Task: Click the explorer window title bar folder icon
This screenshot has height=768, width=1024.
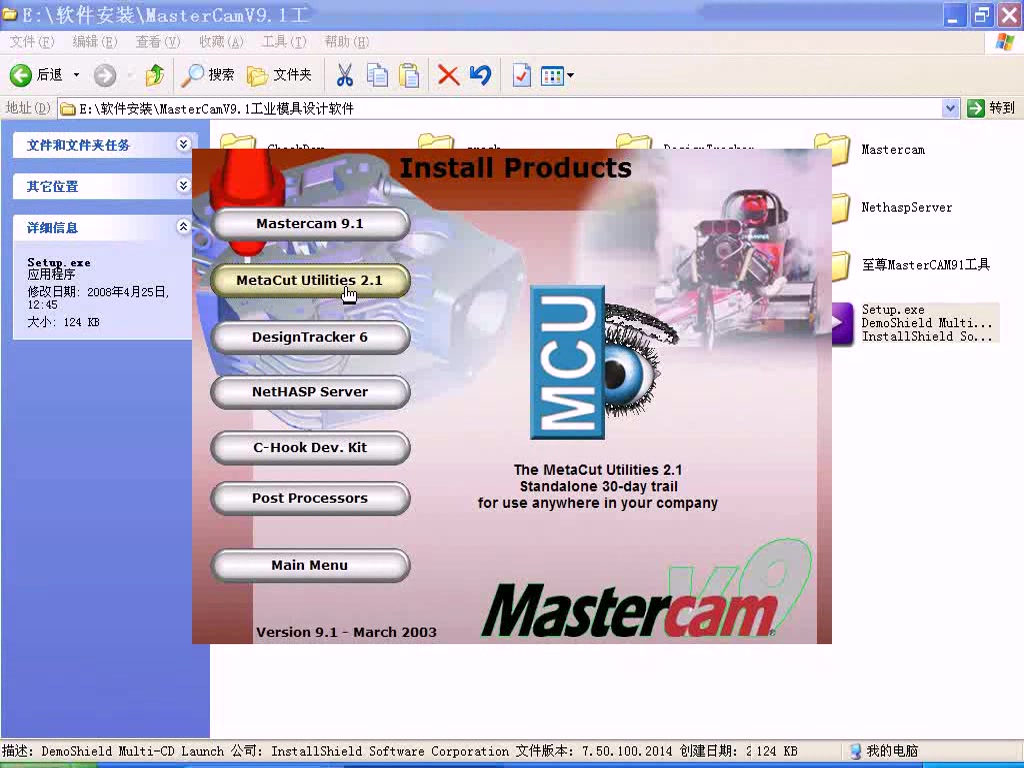Action: 9,14
